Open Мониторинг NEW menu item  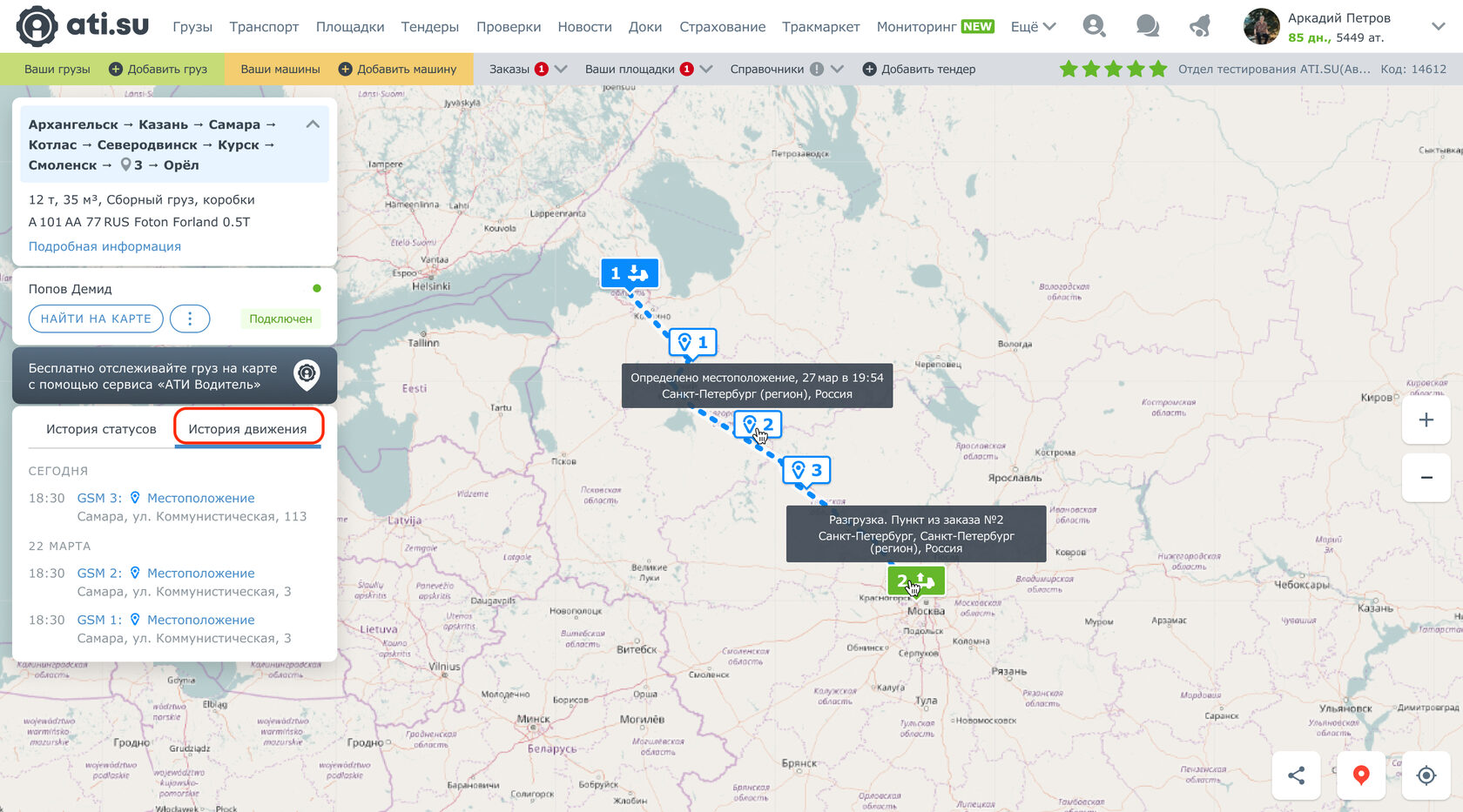(935, 27)
